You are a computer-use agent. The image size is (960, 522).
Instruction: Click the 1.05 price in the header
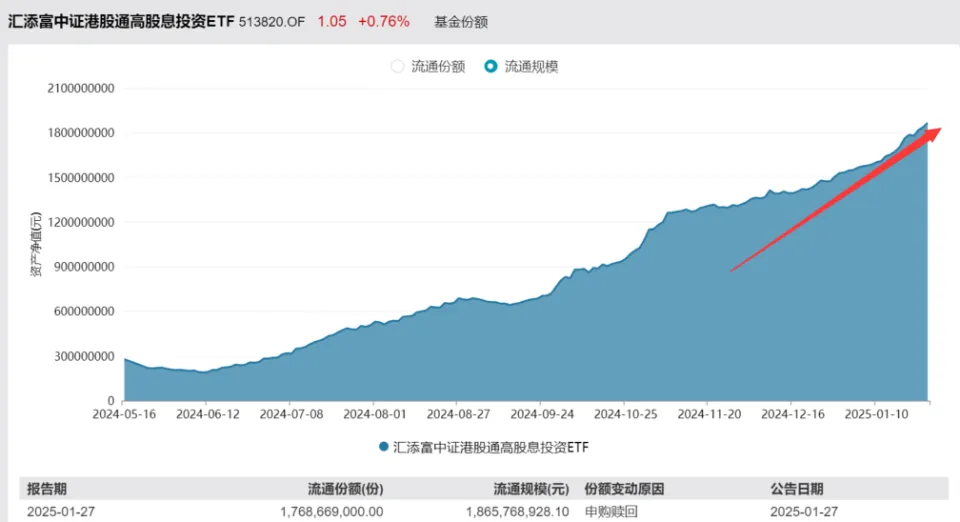[x=331, y=21]
